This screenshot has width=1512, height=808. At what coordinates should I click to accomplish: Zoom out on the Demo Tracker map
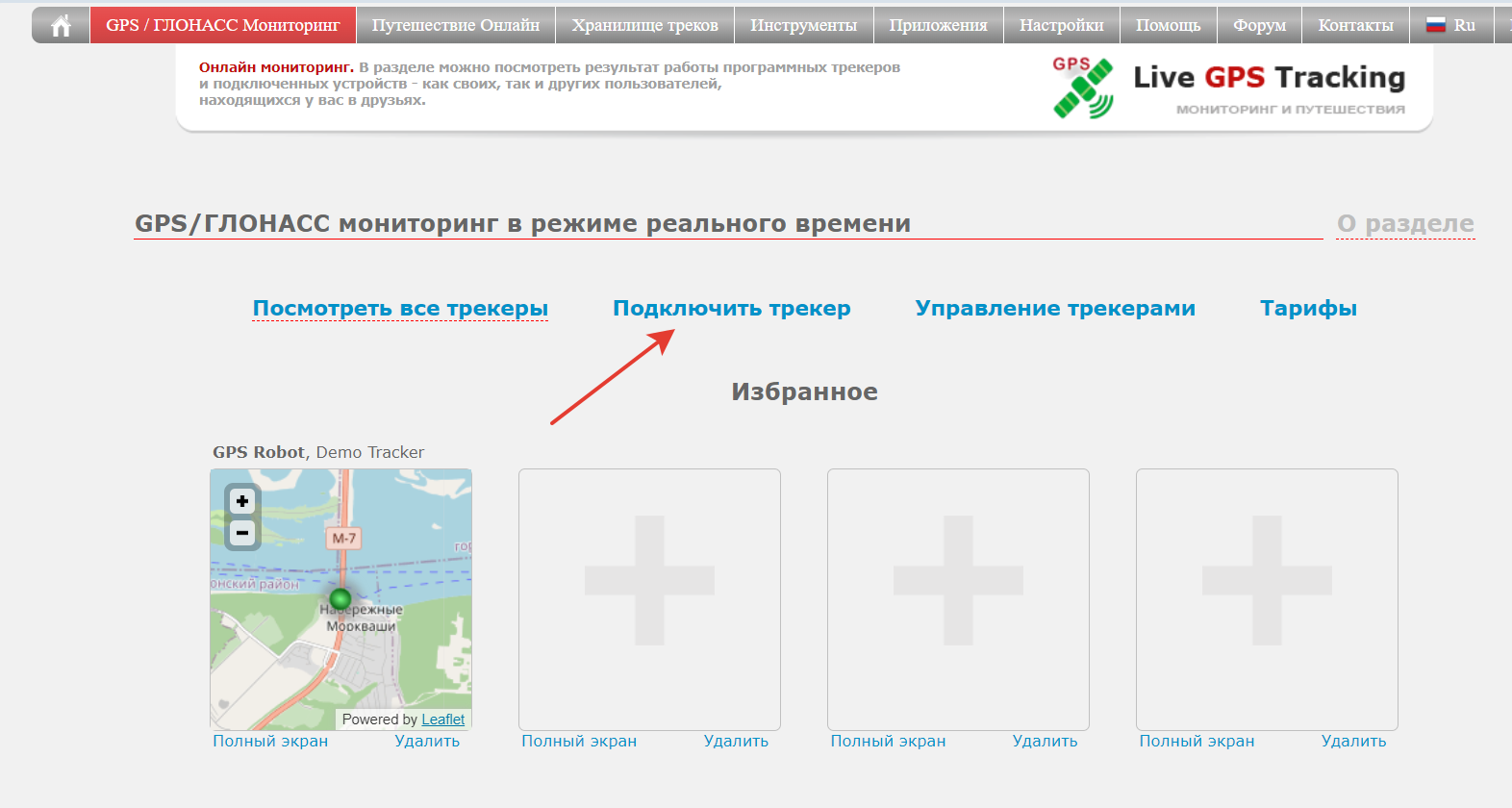242,533
